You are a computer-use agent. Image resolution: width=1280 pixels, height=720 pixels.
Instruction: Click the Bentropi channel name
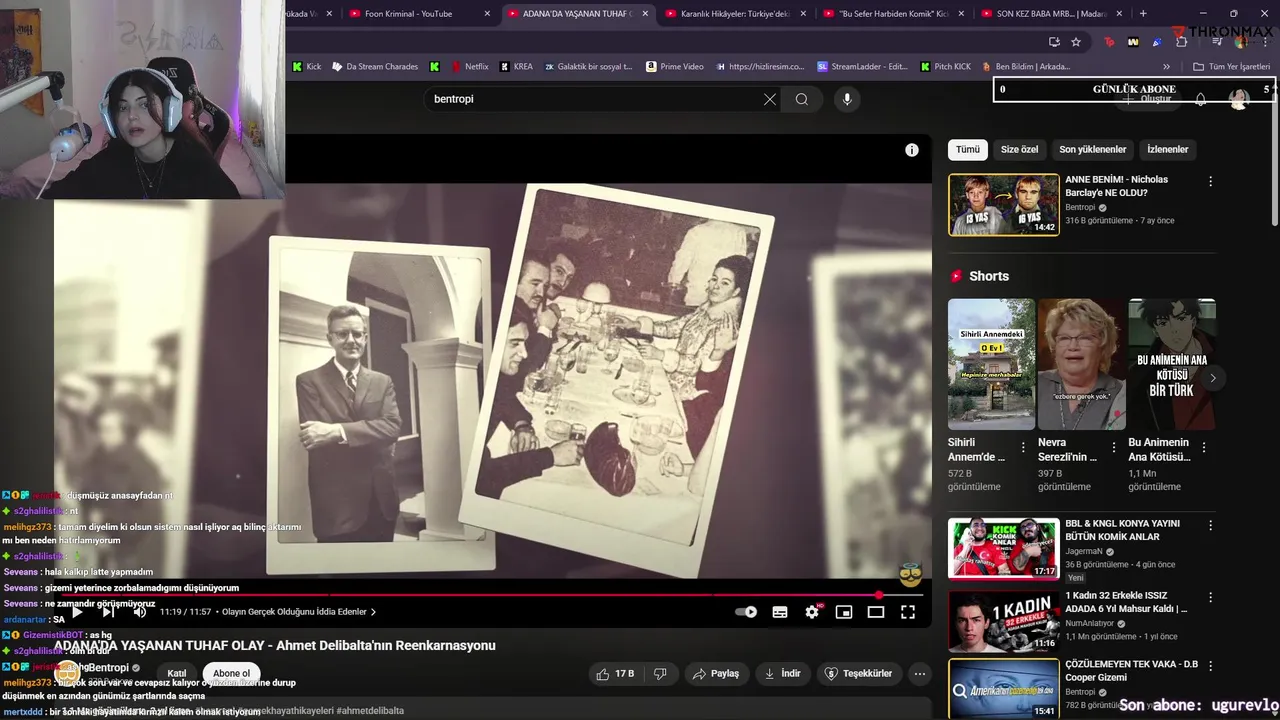point(108,668)
